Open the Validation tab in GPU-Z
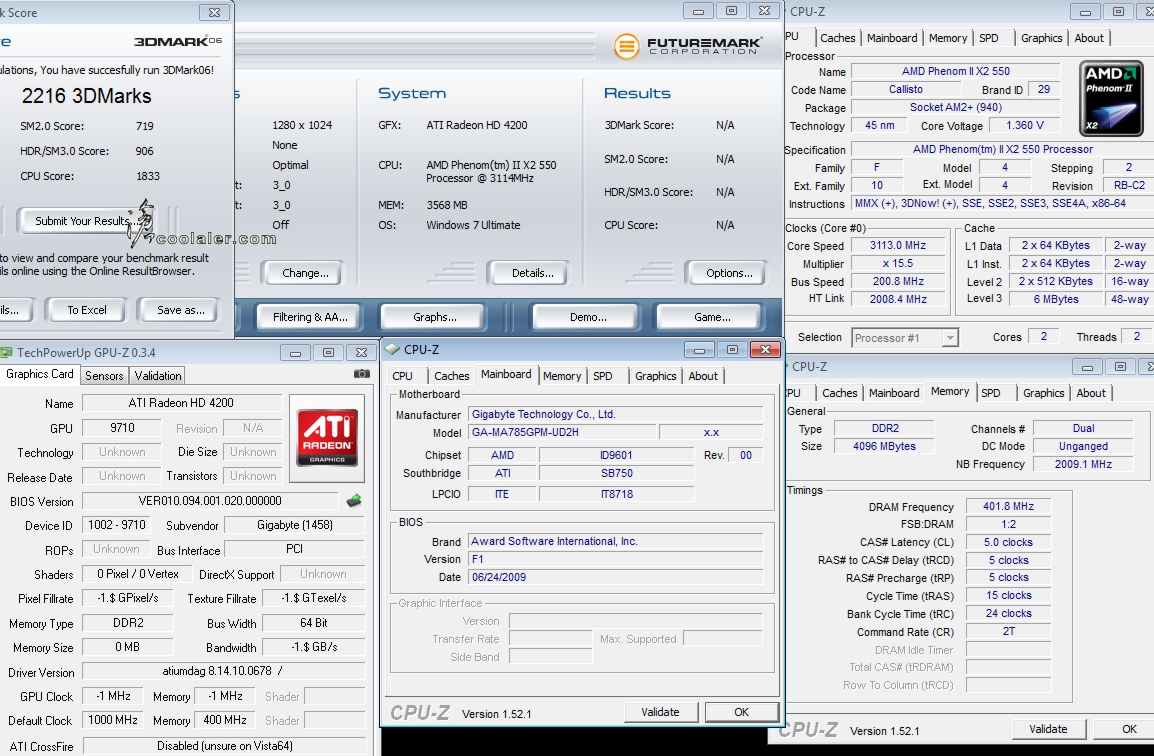Screen dimensions: 1154x756 tap(157, 375)
